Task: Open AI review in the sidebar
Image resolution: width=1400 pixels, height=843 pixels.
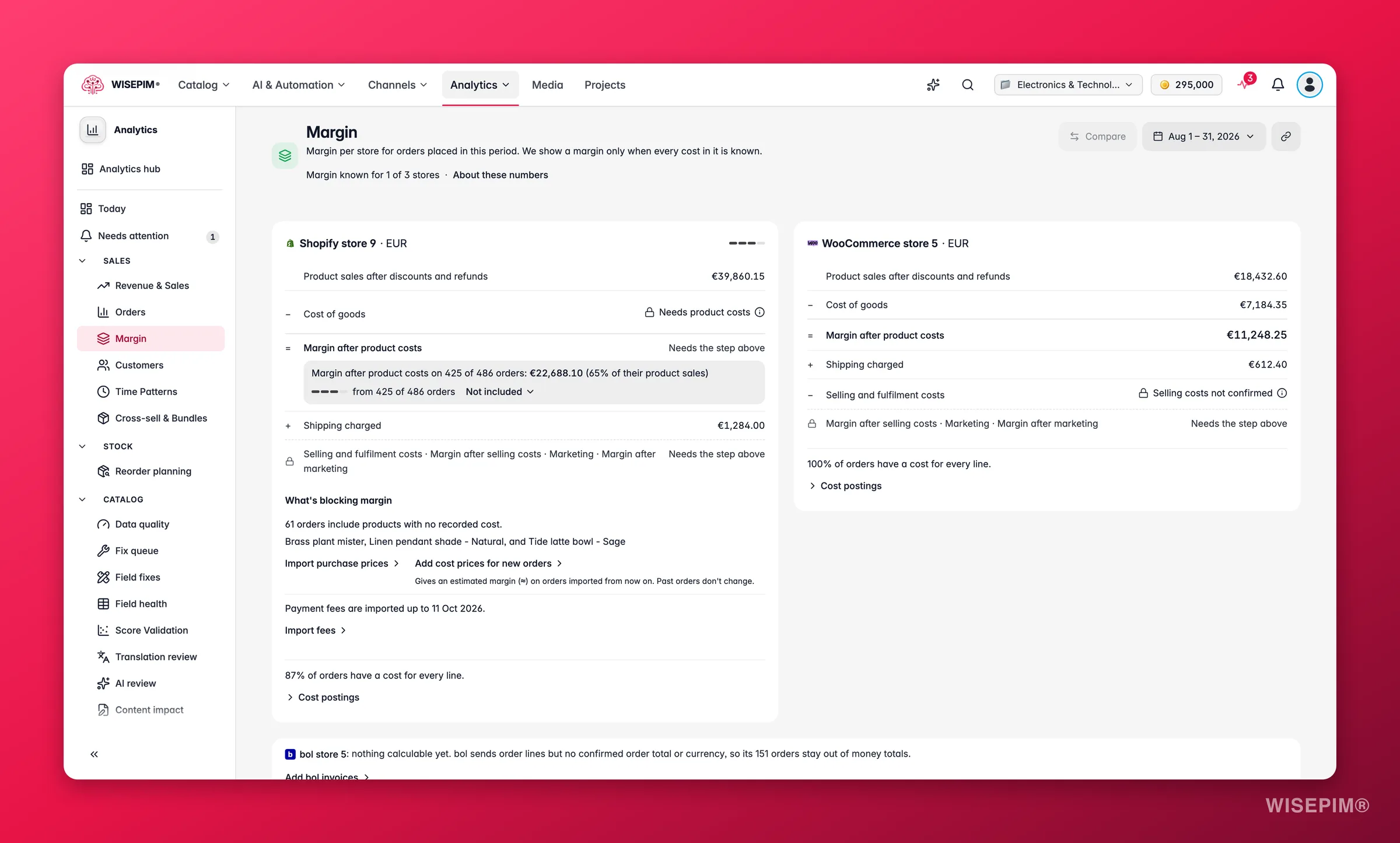Action: (x=150, y=684)
